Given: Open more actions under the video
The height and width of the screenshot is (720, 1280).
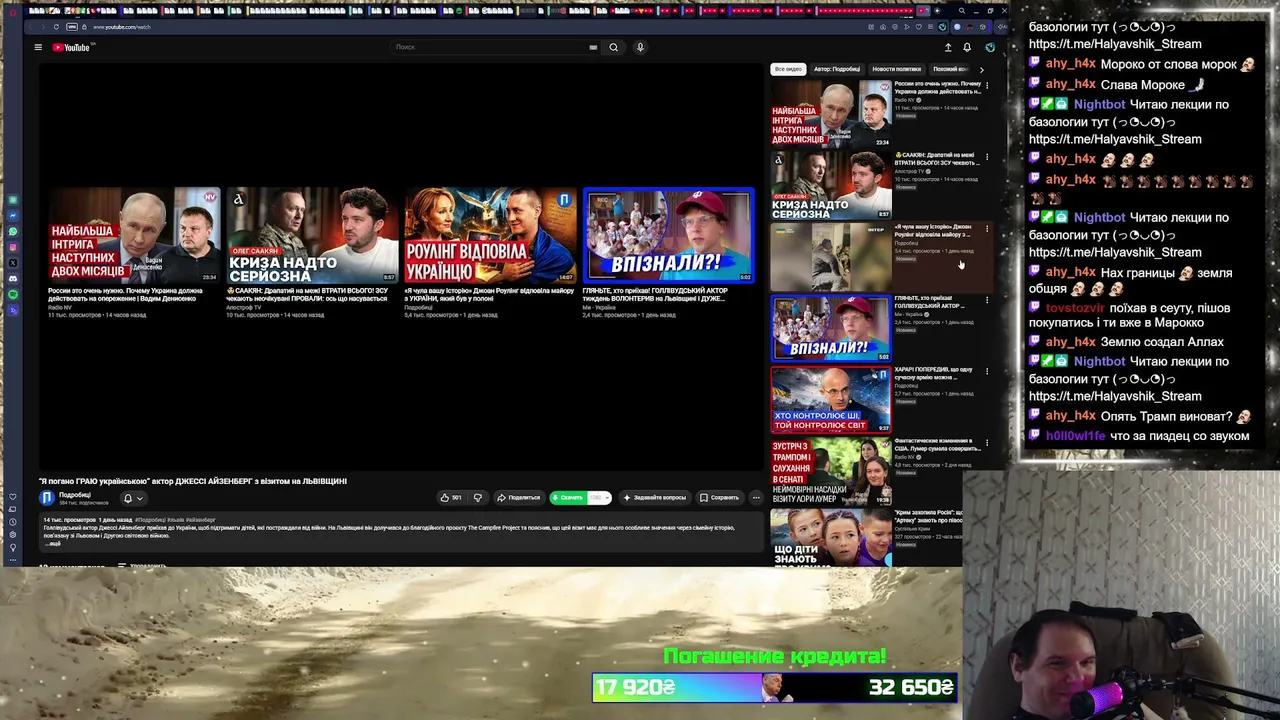Looking at the screenshot, I should click(x=756, y=497).
